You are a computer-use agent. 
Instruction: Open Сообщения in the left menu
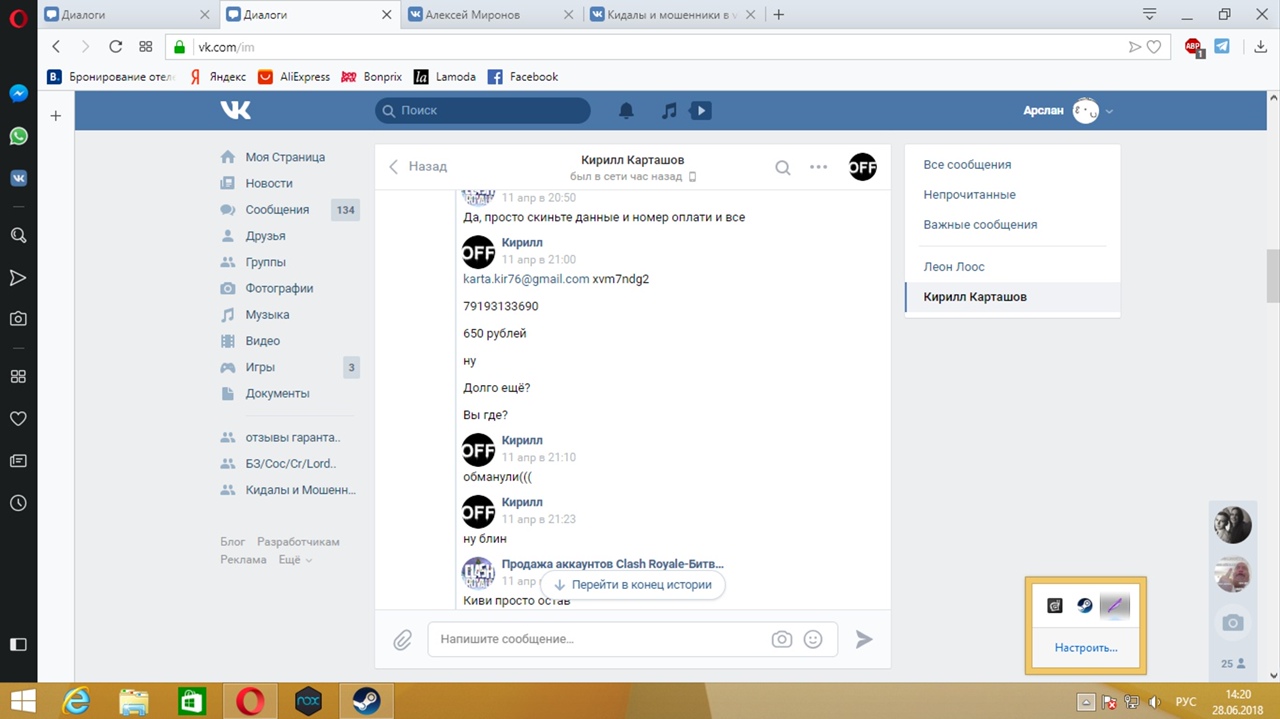[x=277, y=210]
